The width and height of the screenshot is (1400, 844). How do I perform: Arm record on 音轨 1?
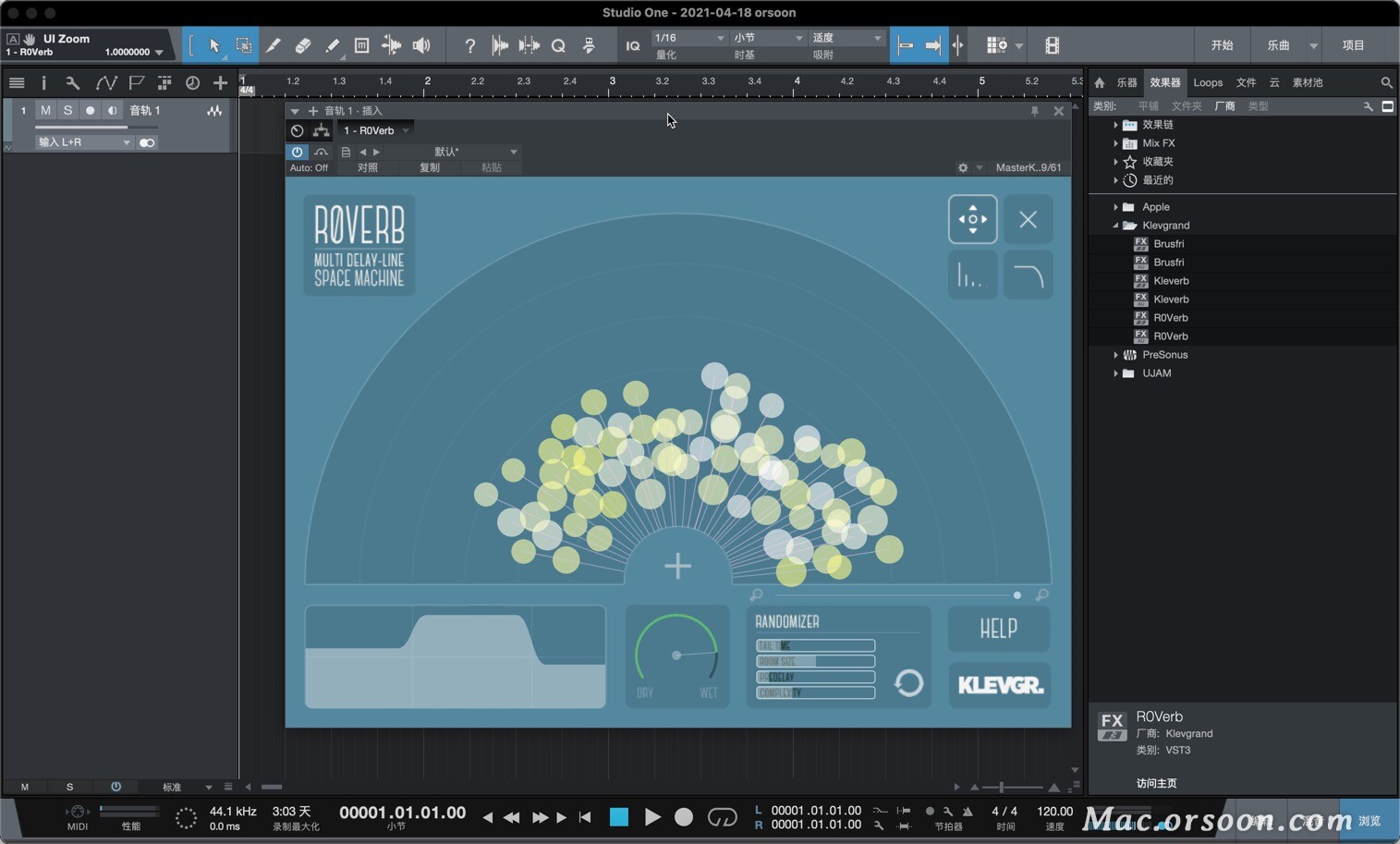(x=90, y=110)
